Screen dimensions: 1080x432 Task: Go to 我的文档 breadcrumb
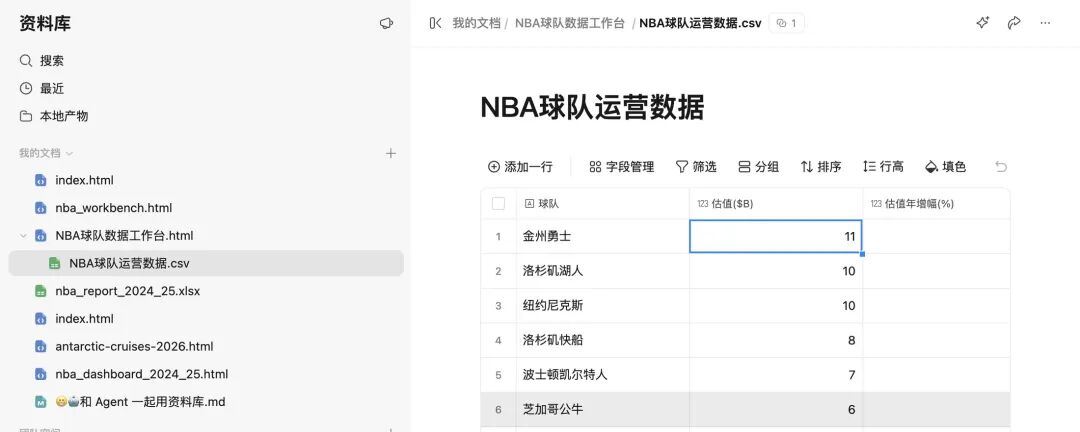point(476,23)
